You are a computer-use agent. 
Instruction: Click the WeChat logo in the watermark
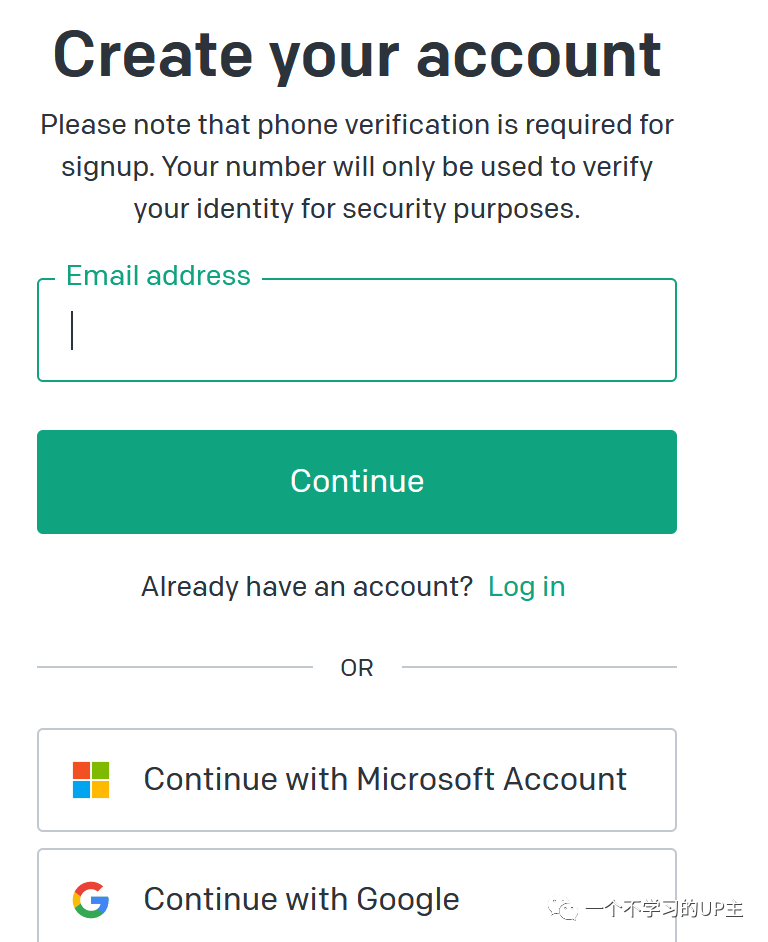click(x=566, y=909)
